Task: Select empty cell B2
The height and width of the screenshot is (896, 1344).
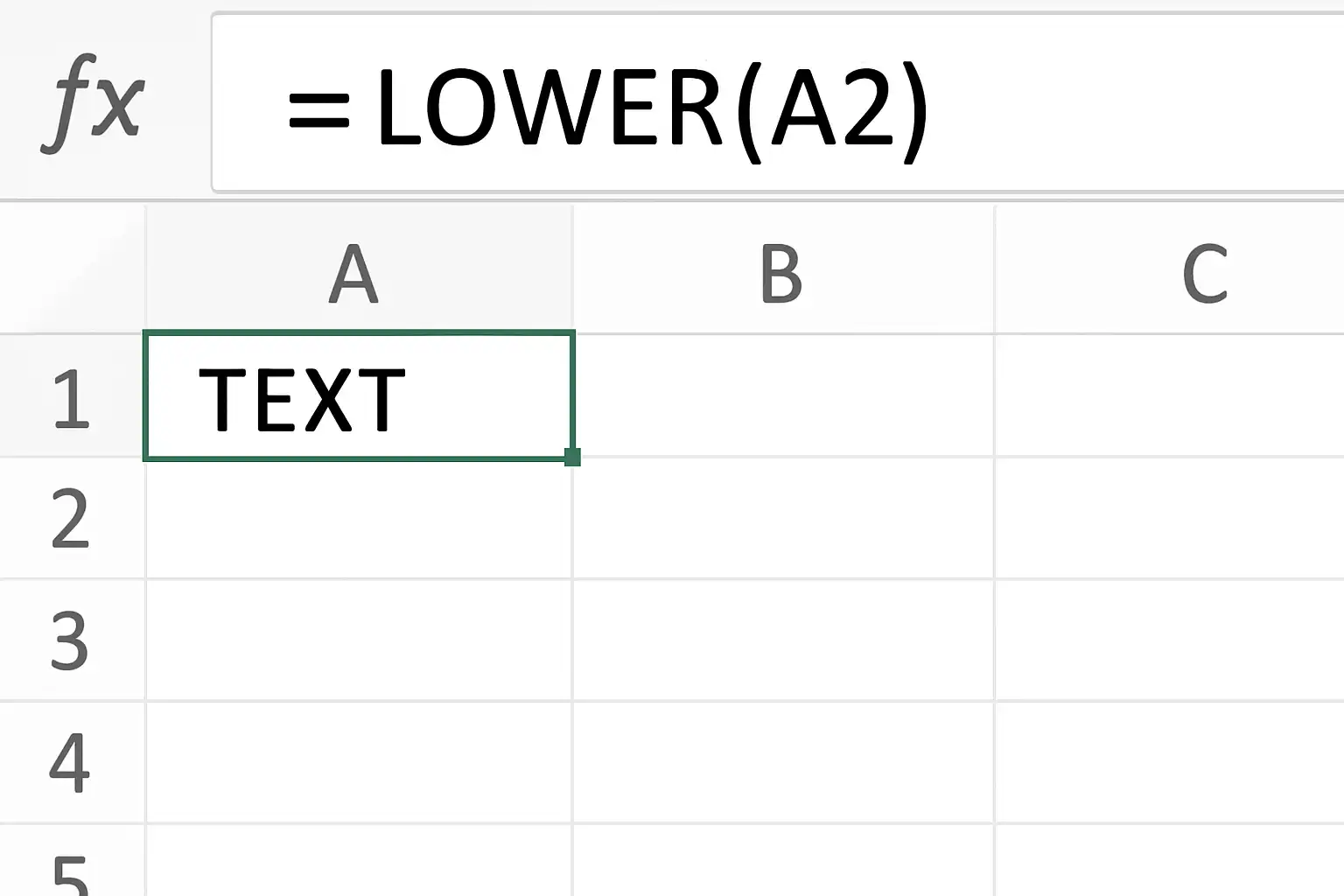Action: click(784, 518)
